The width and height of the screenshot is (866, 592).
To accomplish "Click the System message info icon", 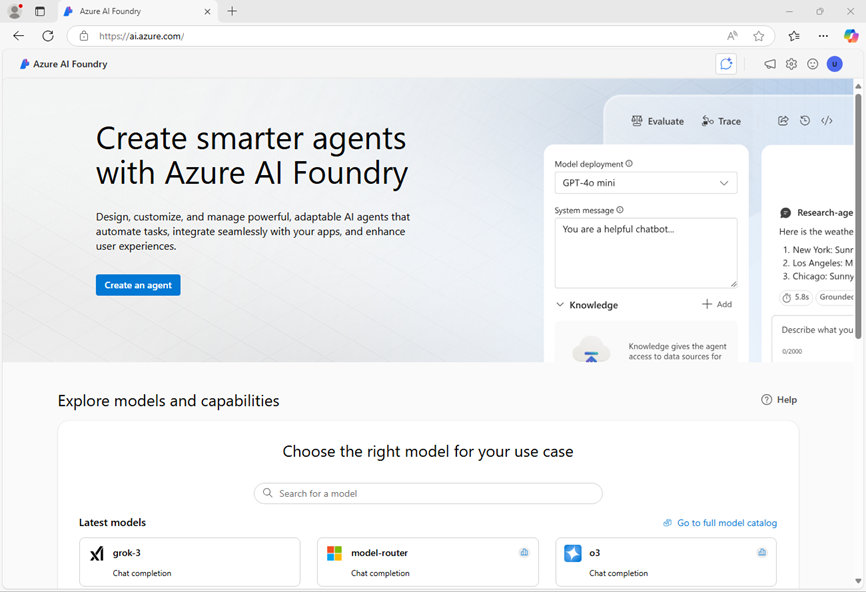I will [620, 210].
